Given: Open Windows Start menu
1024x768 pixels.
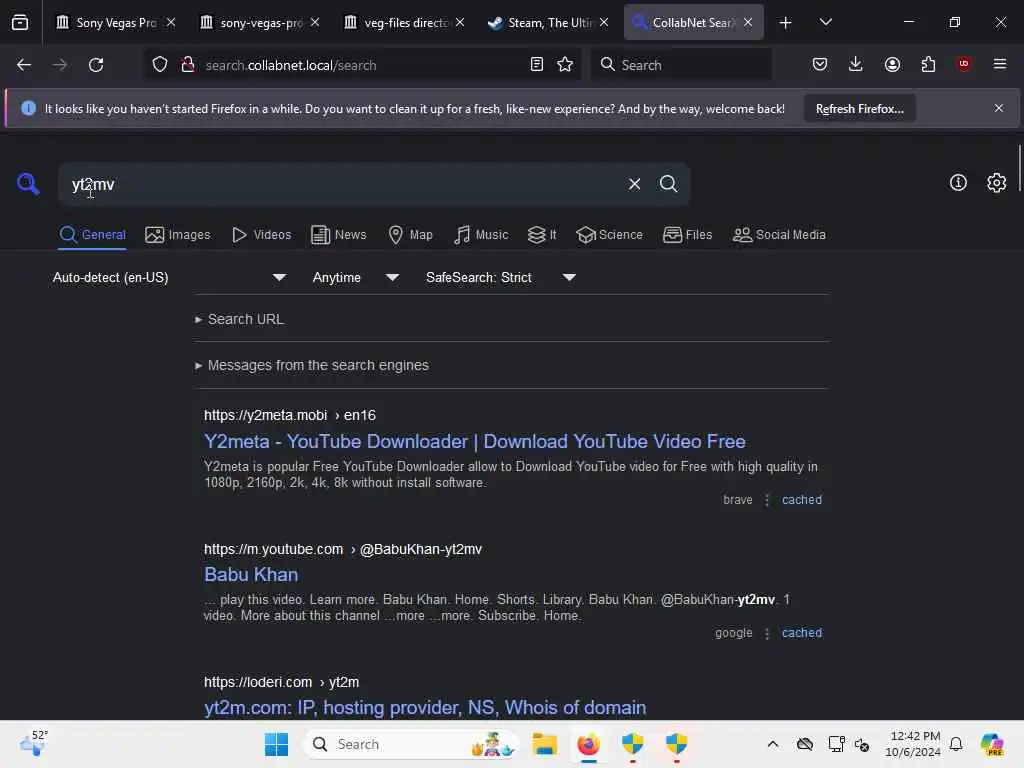Looking at the screenshot, I should coord(276,744).
